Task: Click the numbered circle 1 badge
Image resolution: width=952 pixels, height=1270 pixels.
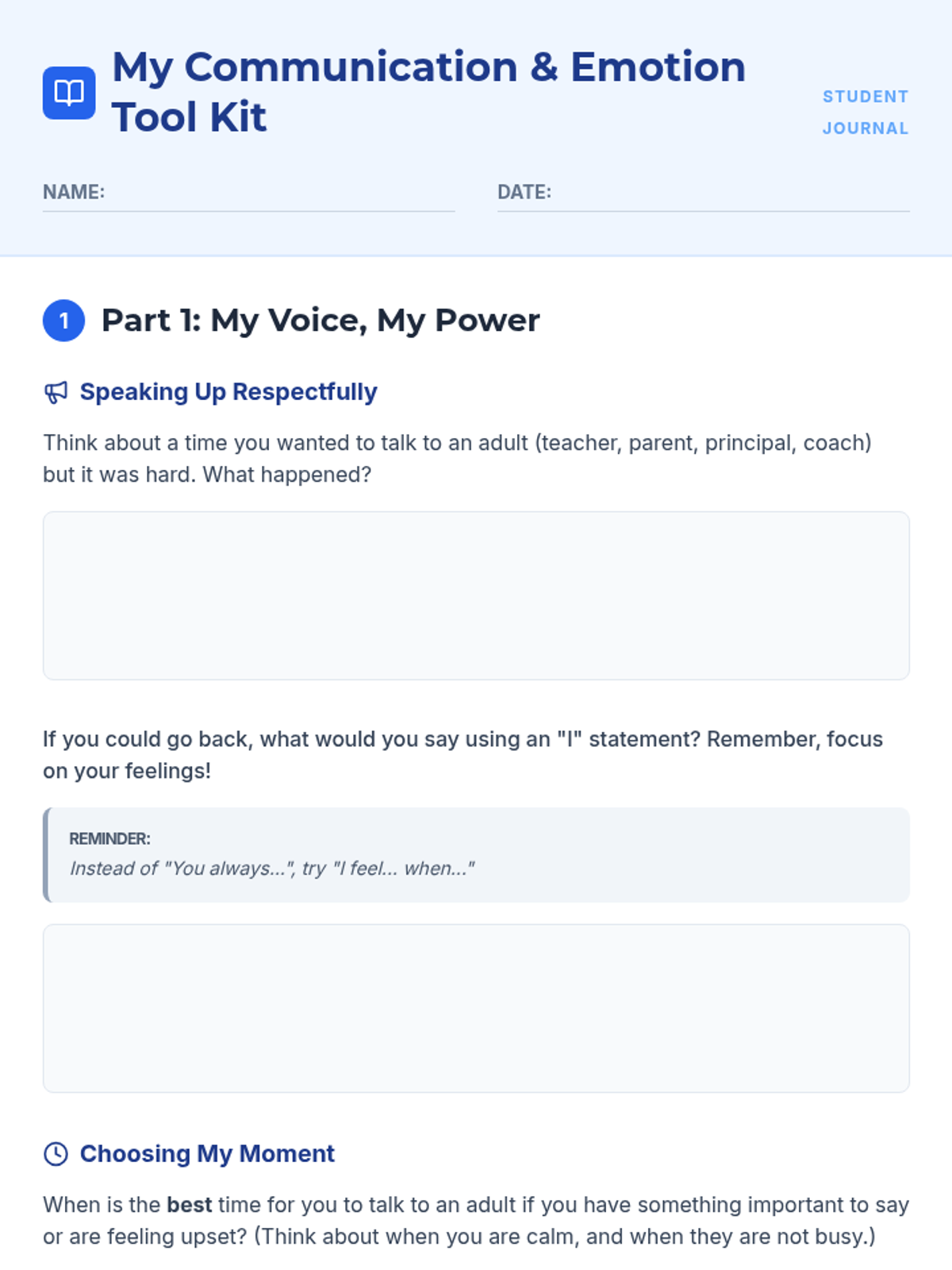Action: (63, 321)
